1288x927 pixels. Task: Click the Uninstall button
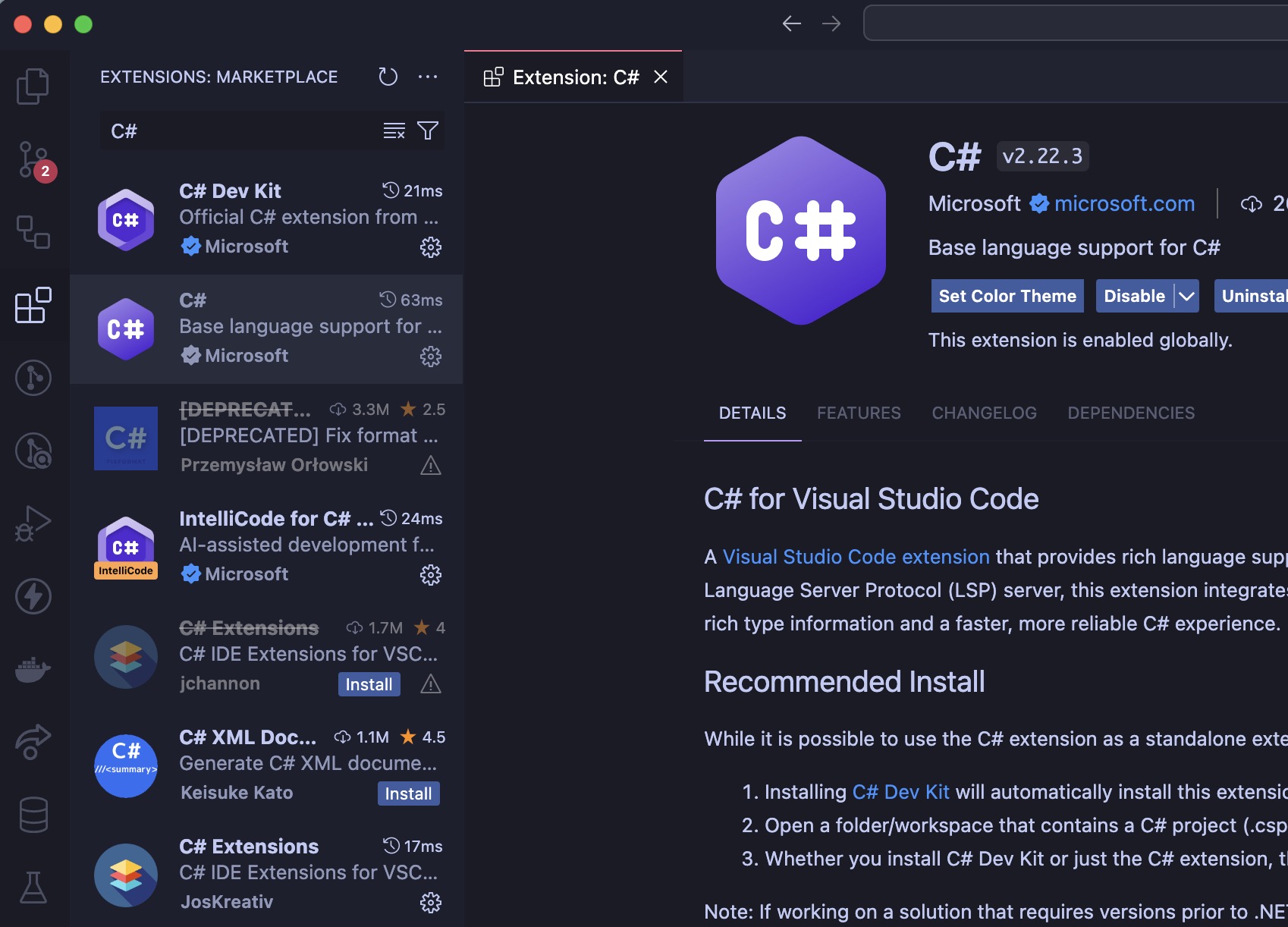[x=1252, y=296]
